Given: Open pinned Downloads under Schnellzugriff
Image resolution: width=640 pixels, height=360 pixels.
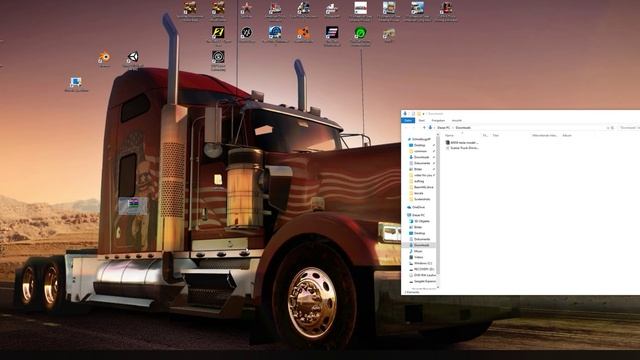Looking at the screenshot, I should point(422,157).
